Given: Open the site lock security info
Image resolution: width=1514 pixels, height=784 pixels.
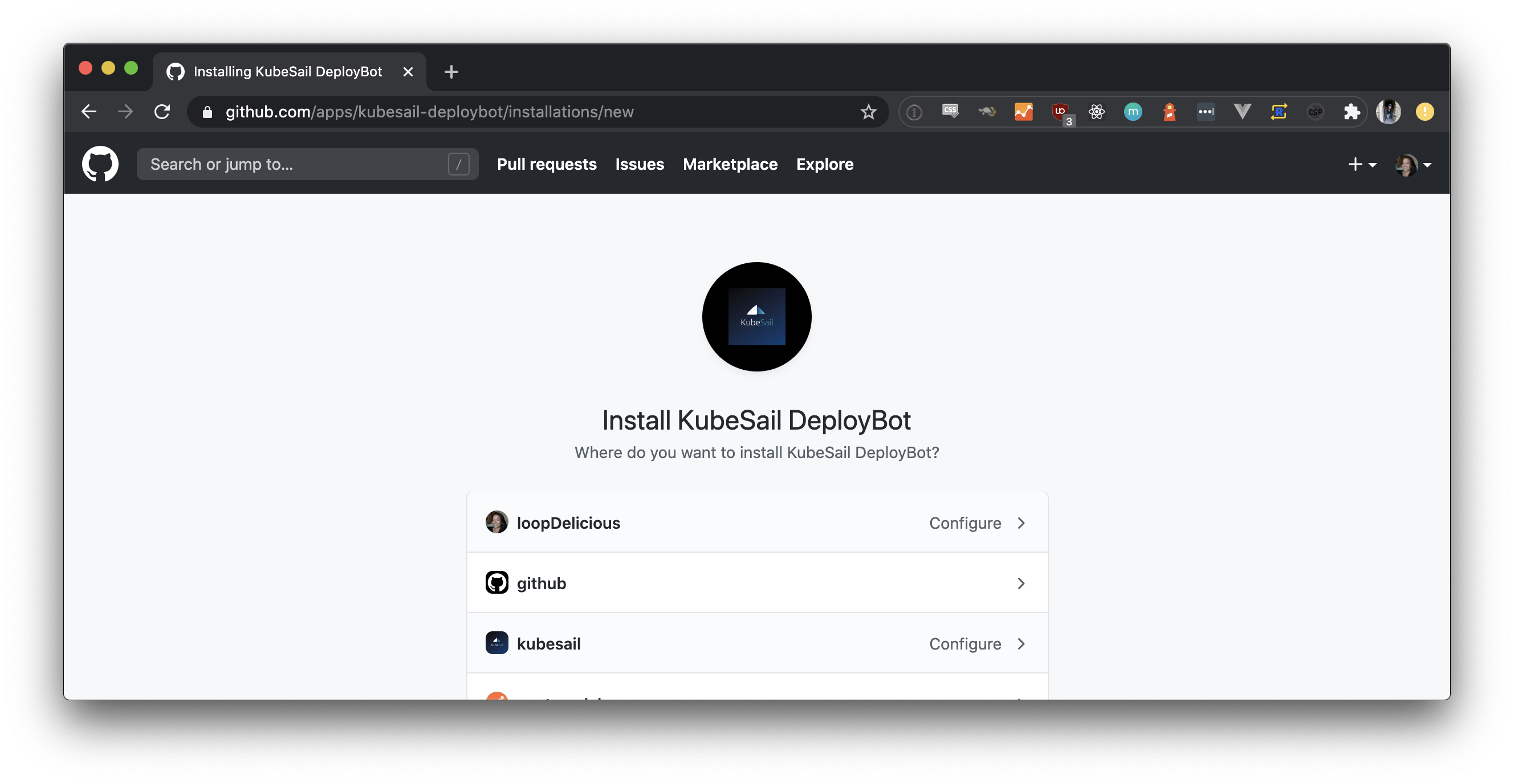Looking at the screenshot, I should click(207, 112).
